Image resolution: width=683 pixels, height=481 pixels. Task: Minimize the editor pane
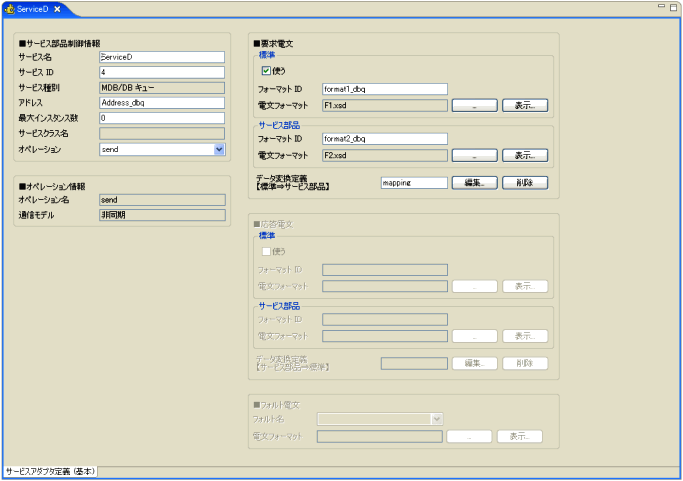[x=660, y=7]
